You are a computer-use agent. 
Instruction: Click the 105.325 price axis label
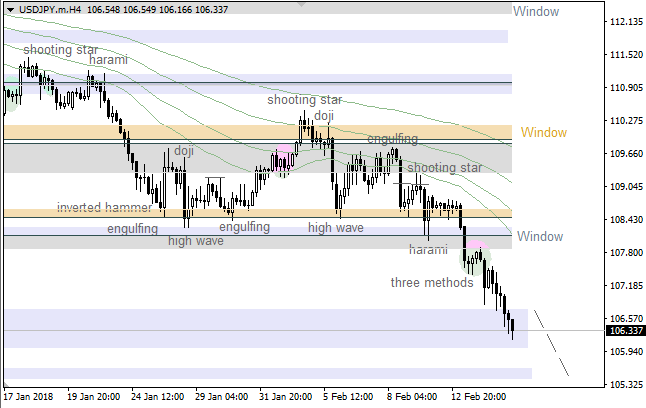point(626,385)
